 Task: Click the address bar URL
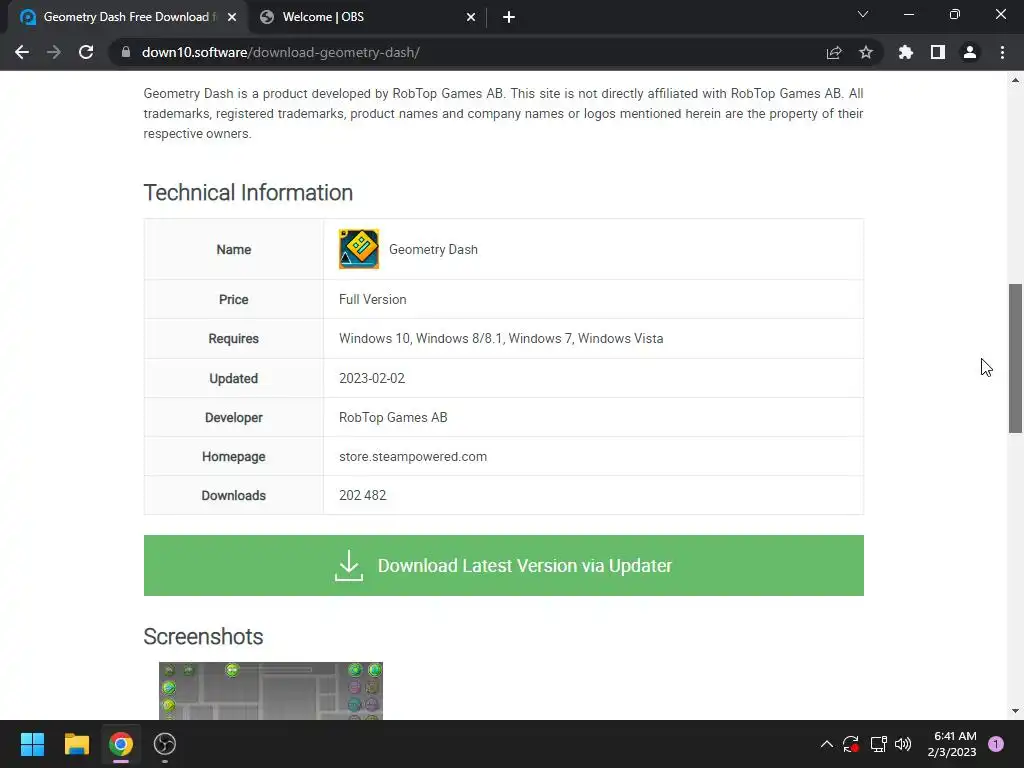[x=281, y=52]
